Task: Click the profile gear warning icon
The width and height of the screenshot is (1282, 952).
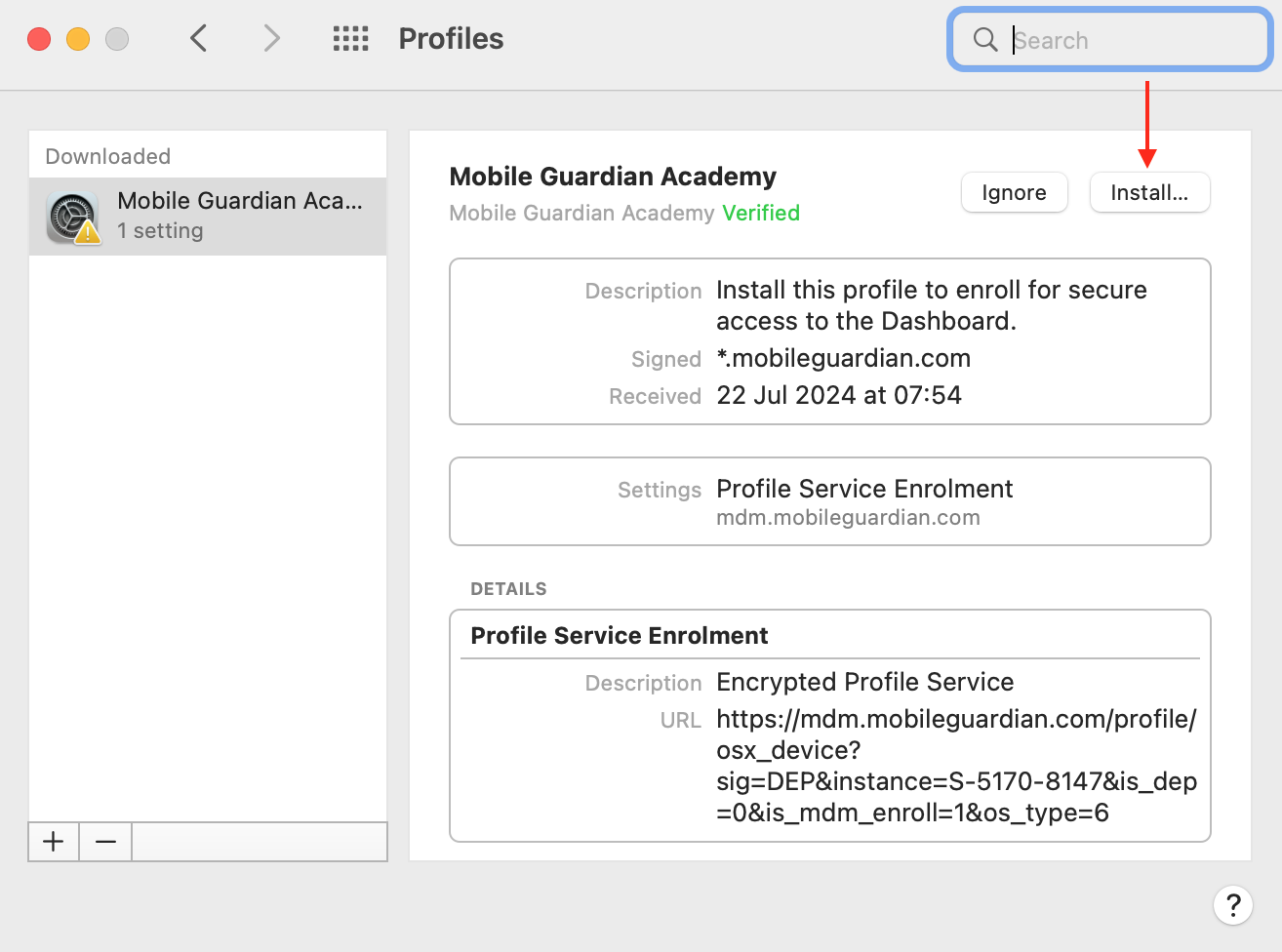Action: (73, 218)
